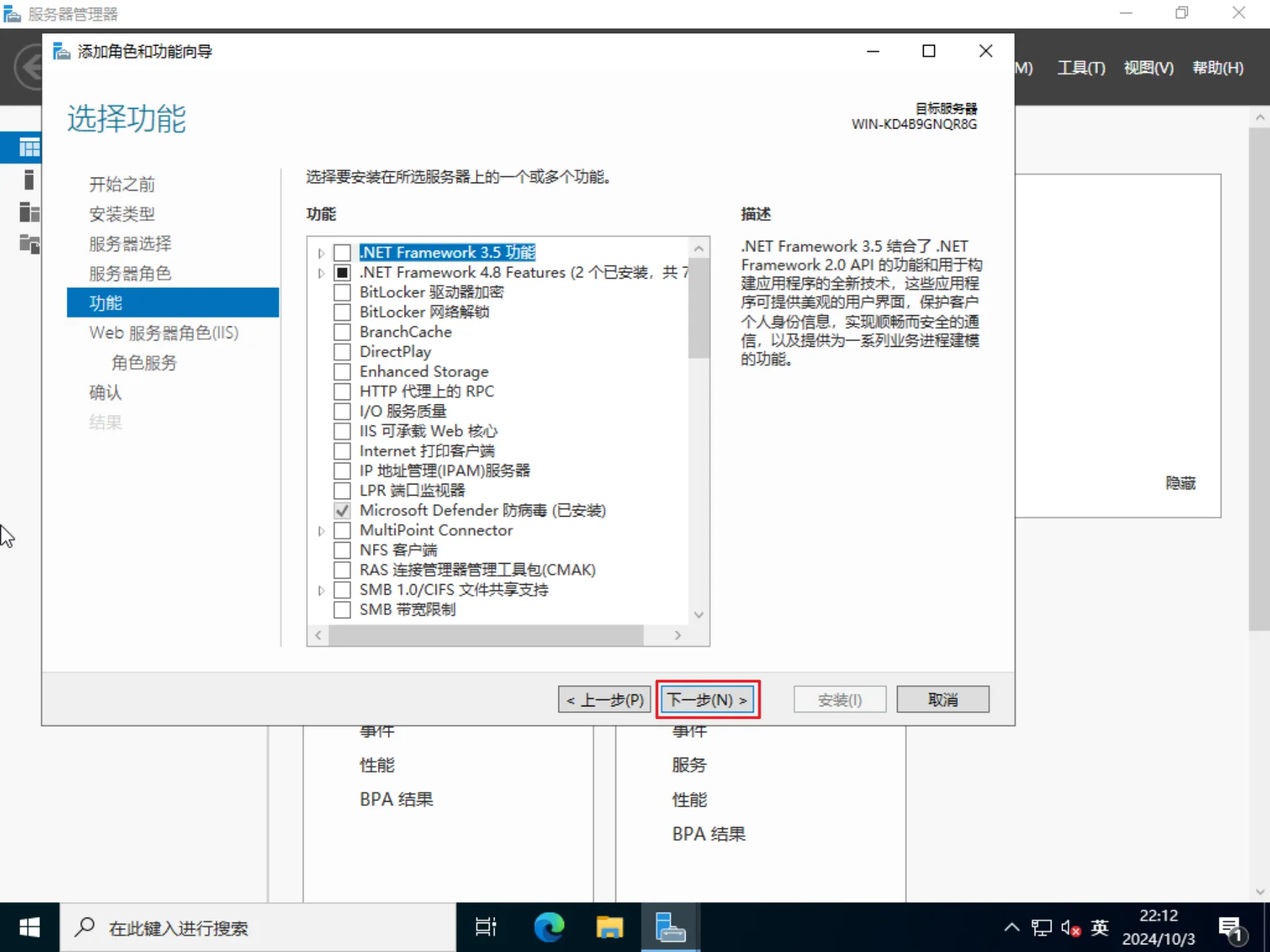This screenshot has height=952, width=1270.
Task: Expand the .NET Framework 4.8 Features node
Action: pyautogui.click(x=321, y=272)
